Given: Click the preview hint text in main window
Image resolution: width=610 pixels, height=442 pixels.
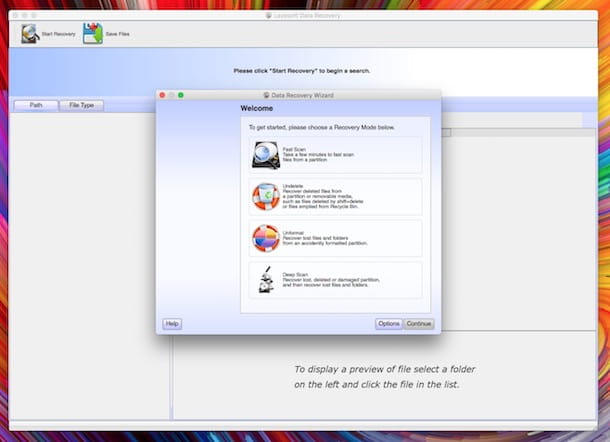Looking at the screenshot, I should click(384, 377).
